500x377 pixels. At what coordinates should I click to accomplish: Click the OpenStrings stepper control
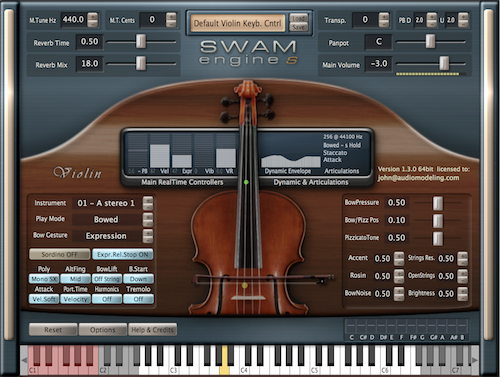(462, 276)
